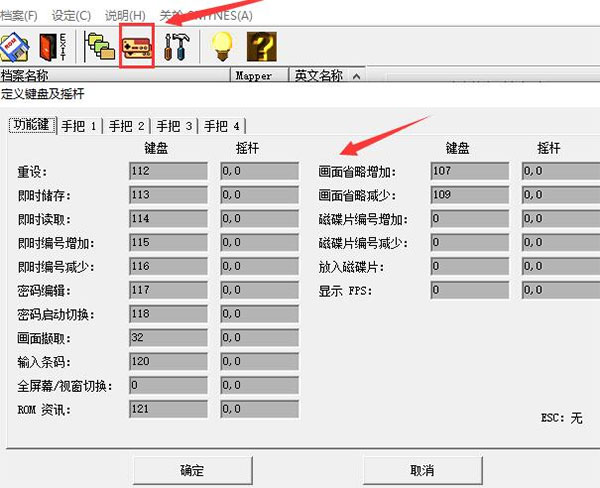The image size is (600, 488).
Task: Open the gamepad controller settings icon
Action: 136,47
